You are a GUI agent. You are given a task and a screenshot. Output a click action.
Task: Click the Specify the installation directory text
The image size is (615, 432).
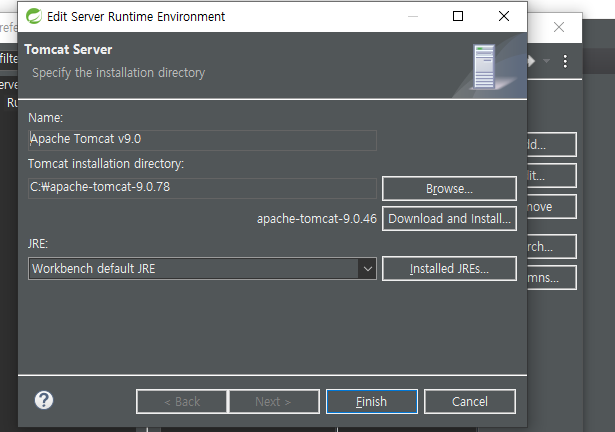(118, 73)
